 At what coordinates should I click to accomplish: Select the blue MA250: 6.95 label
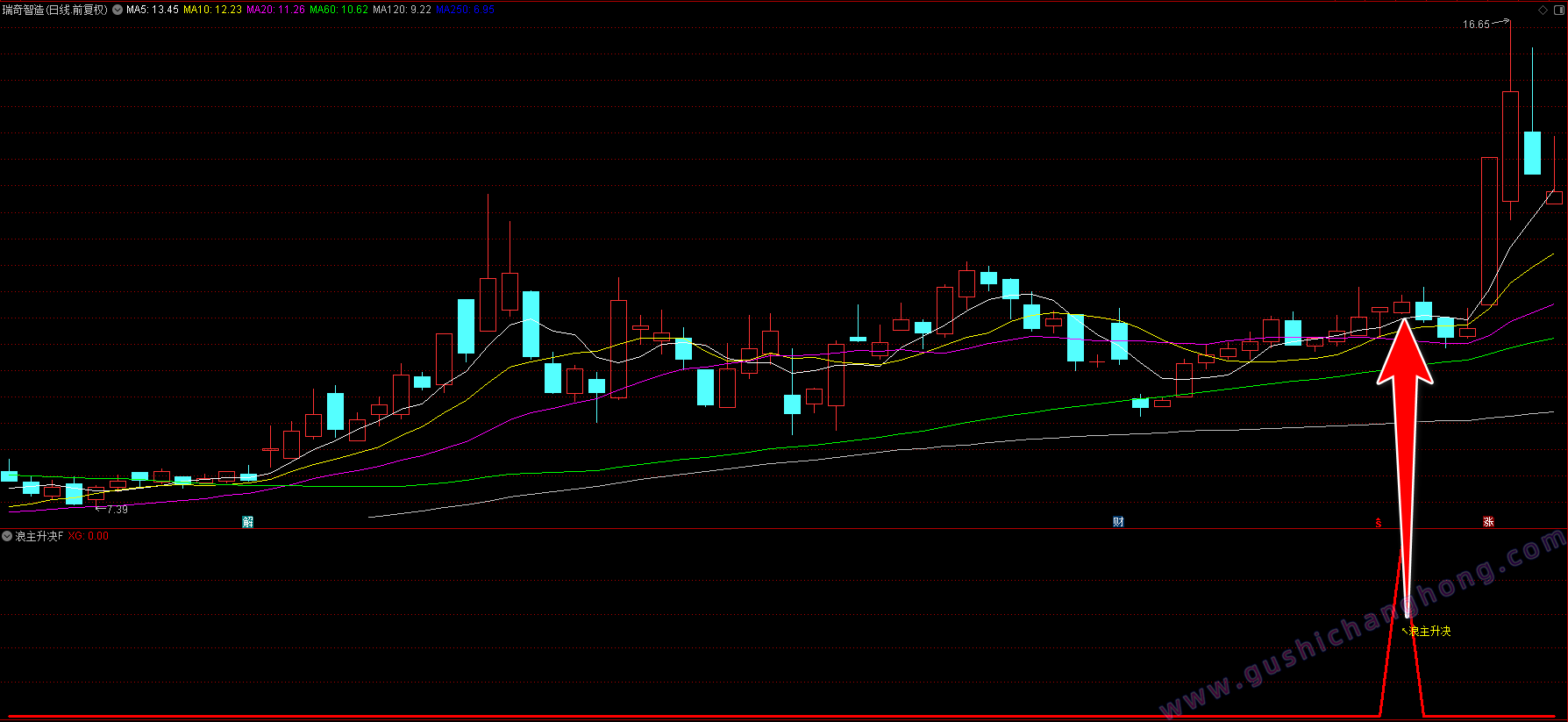point(465,10)
